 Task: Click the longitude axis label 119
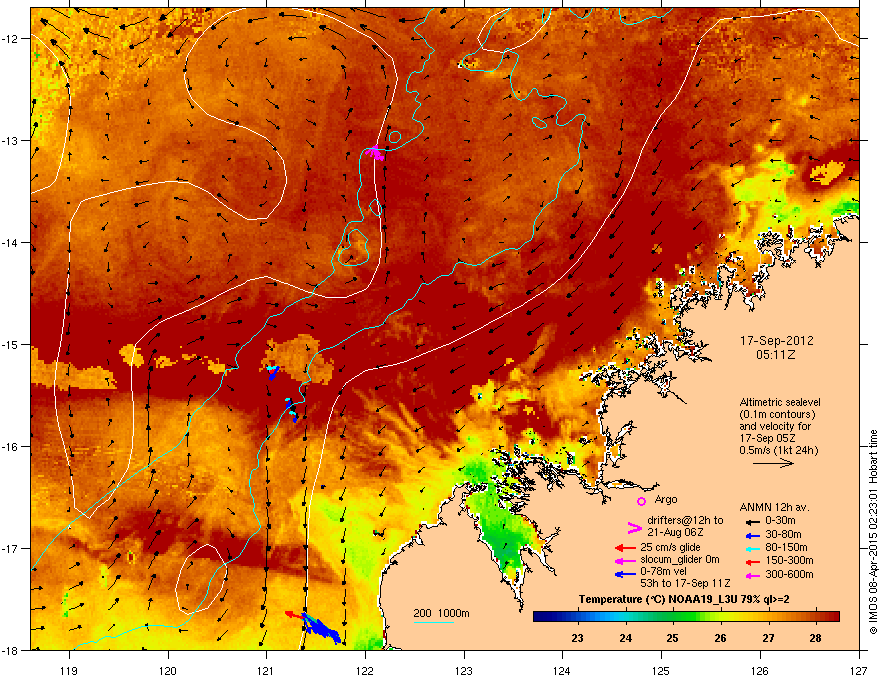point(69,670)
